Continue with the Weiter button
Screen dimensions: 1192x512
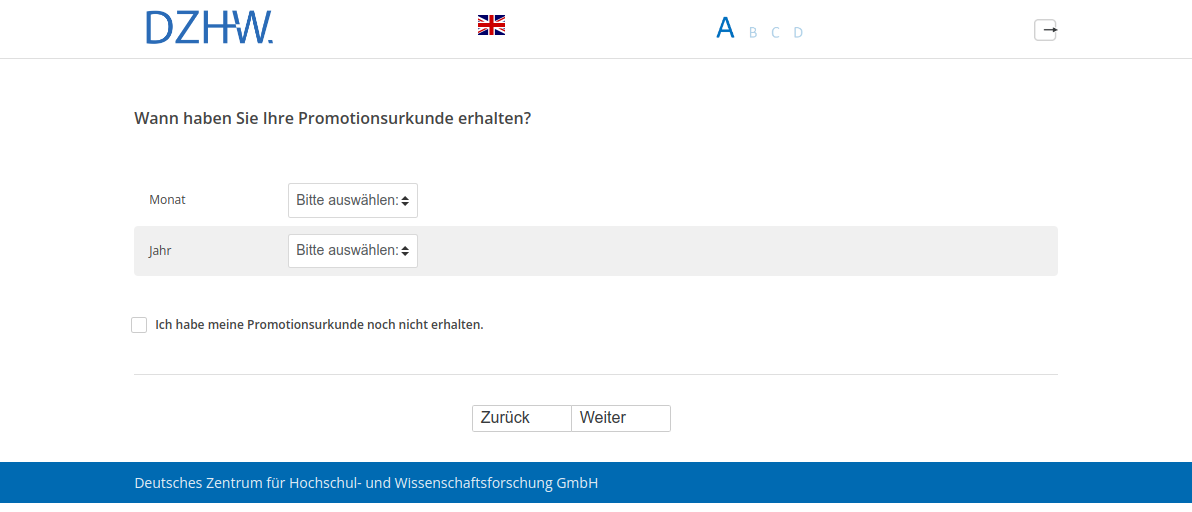[620, 418]
